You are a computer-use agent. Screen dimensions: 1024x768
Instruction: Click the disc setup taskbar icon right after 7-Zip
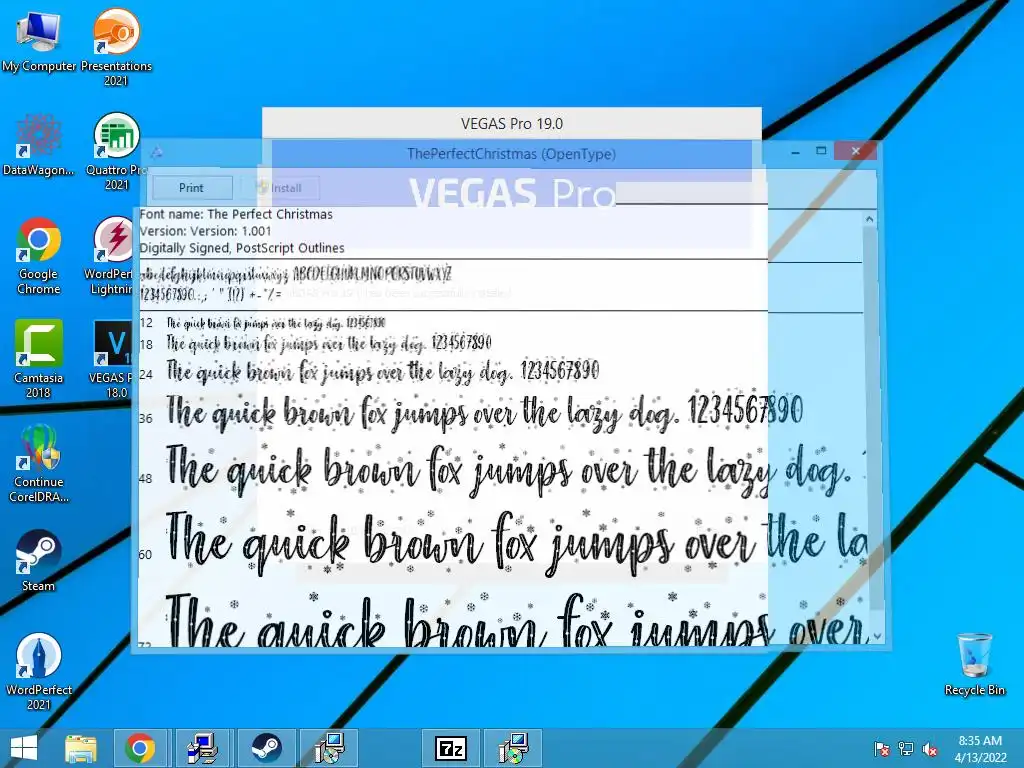click(513, 748)
